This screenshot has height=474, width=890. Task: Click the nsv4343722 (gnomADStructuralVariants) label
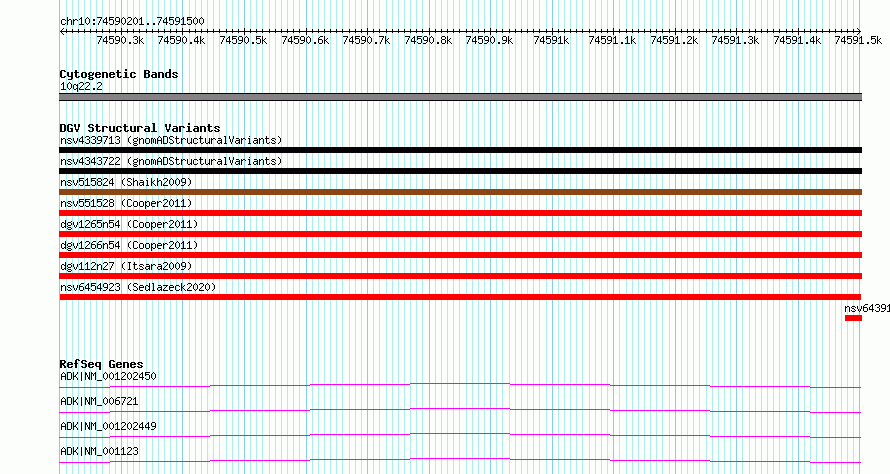point(171,161)
